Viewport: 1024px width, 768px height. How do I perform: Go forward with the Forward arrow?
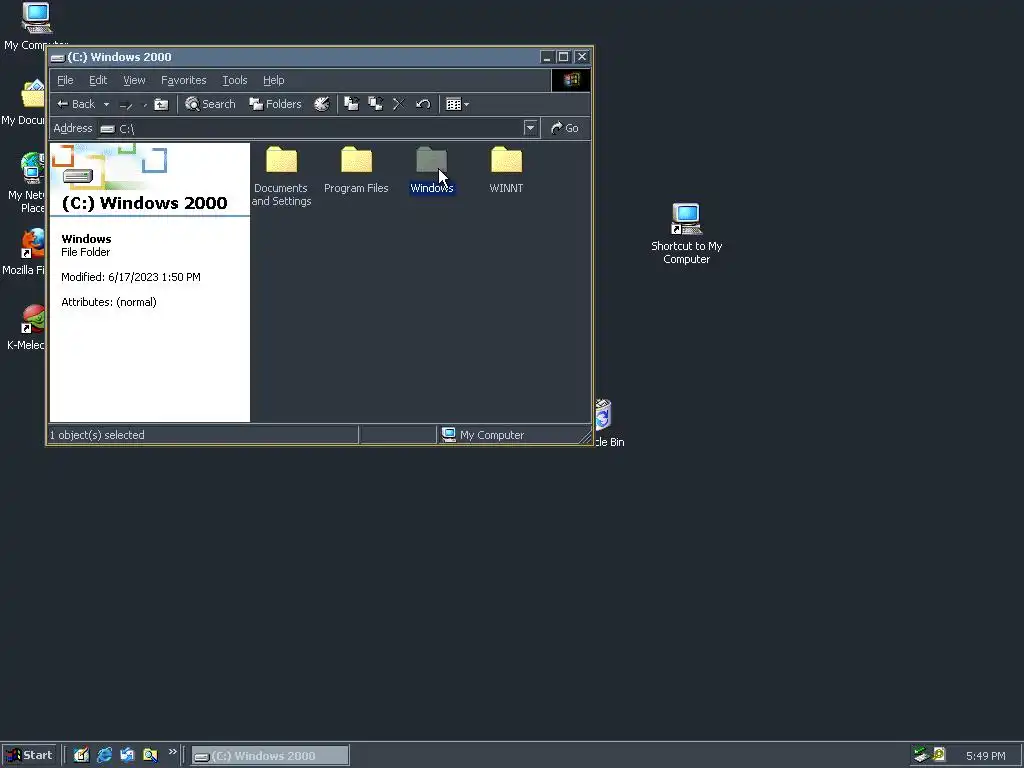tap(126, 104)
